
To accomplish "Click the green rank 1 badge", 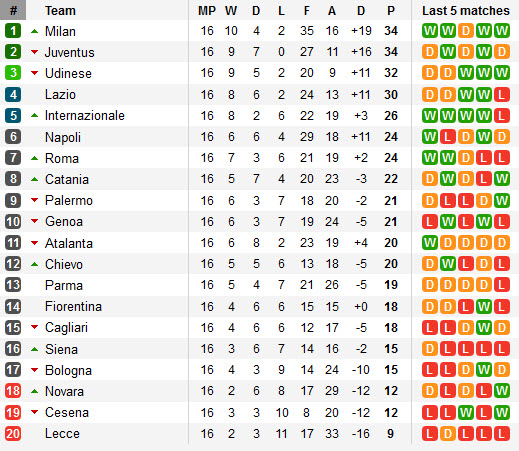I will pos(13,31).
